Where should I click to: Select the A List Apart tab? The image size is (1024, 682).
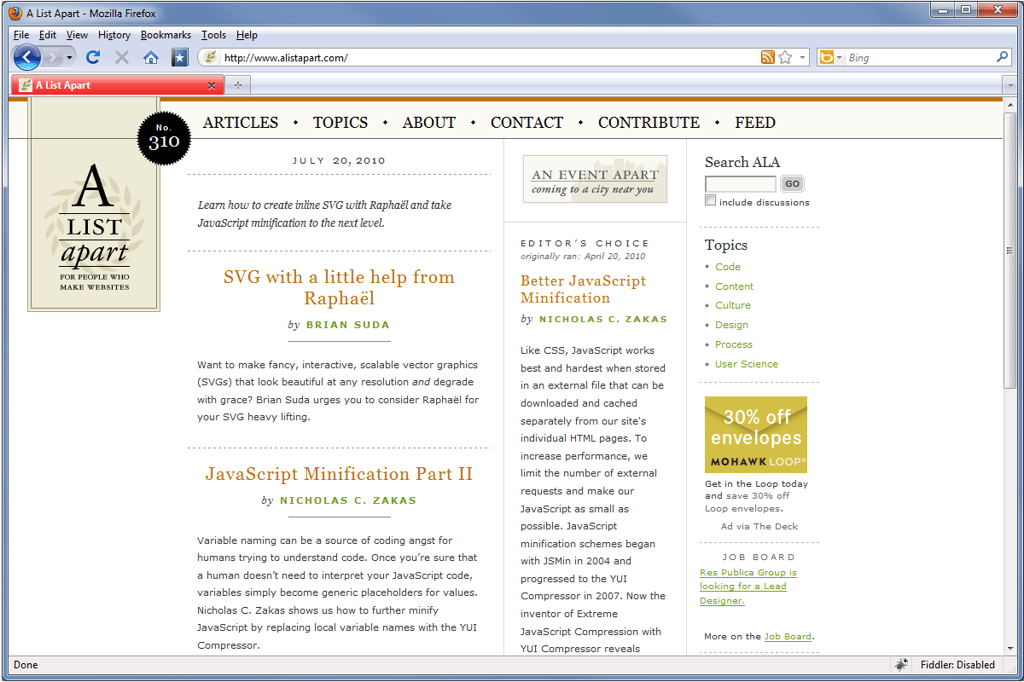coord(118,85)
